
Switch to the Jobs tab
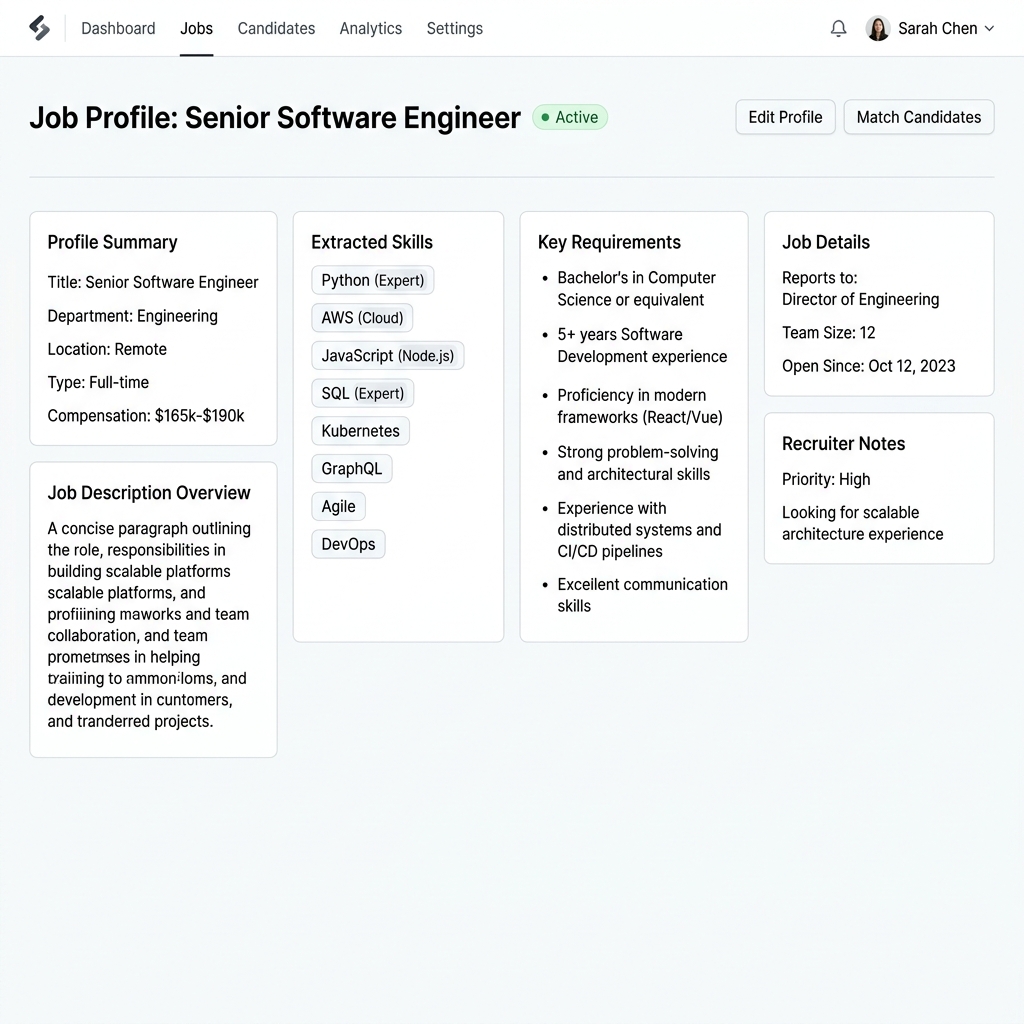point(196,28)
